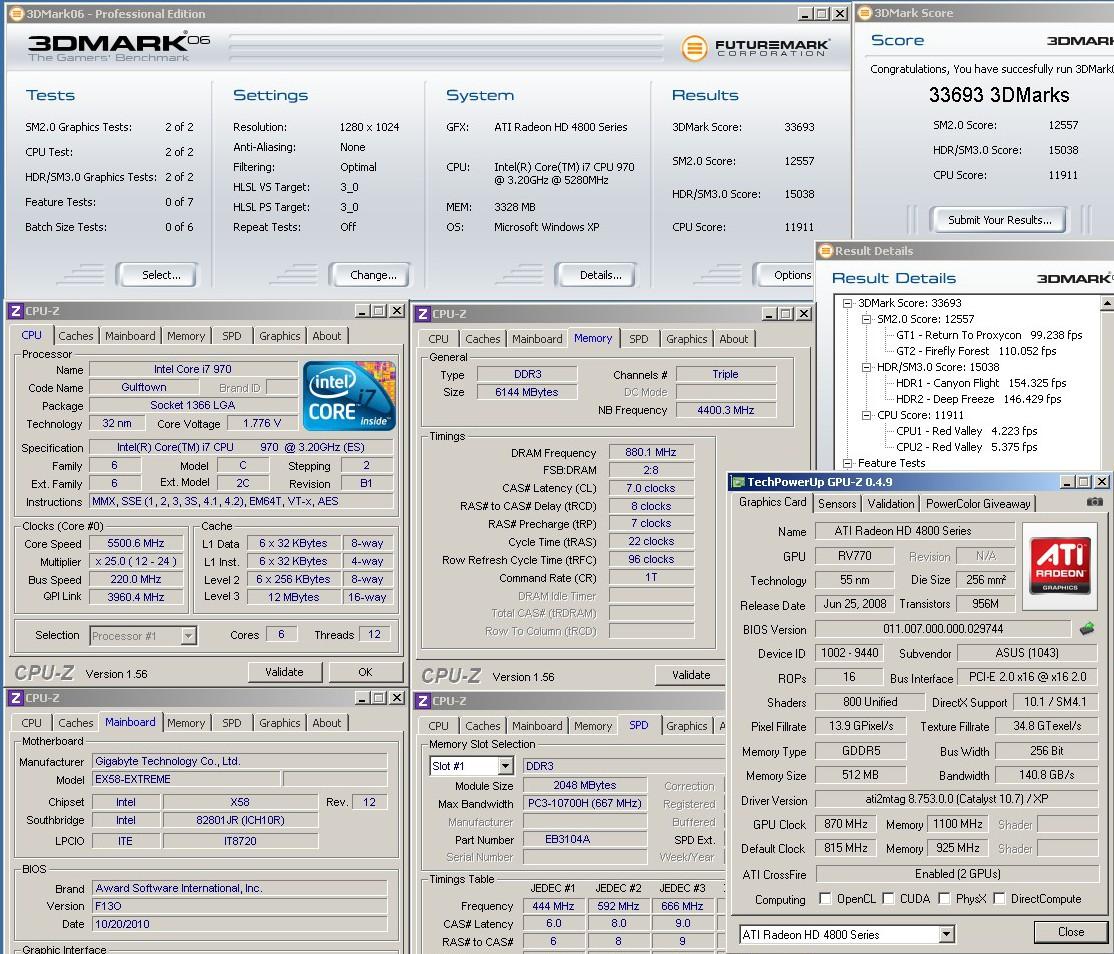The image size is (1114, 954).
Task: Click the Part Number EB3104A value
Action: click(x=584, y=840)
